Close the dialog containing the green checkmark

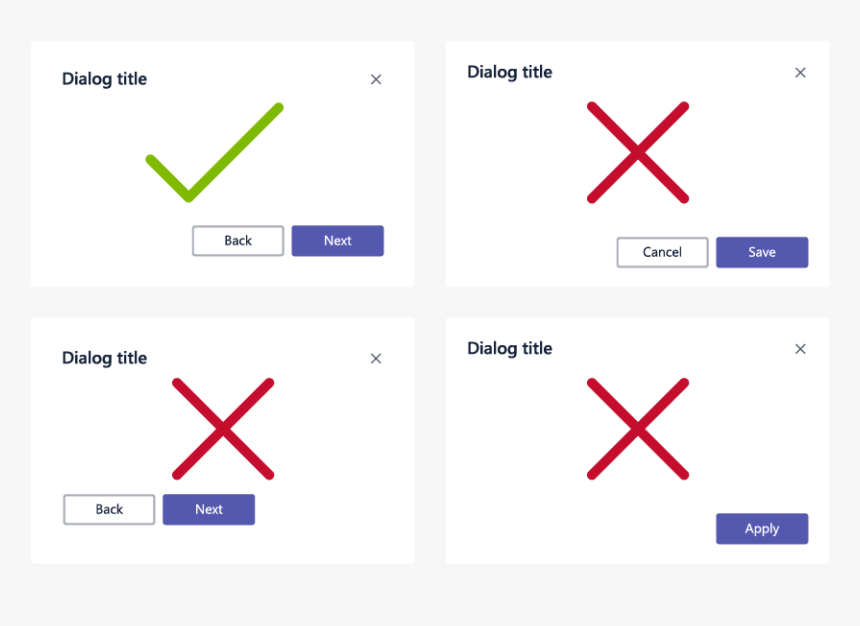tap(376, 80)
